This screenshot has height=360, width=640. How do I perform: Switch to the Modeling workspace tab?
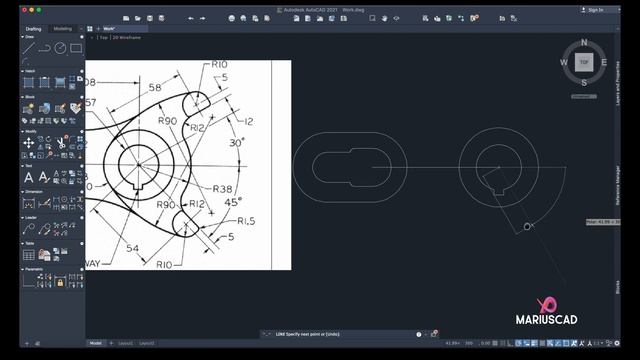click(63, 29)
